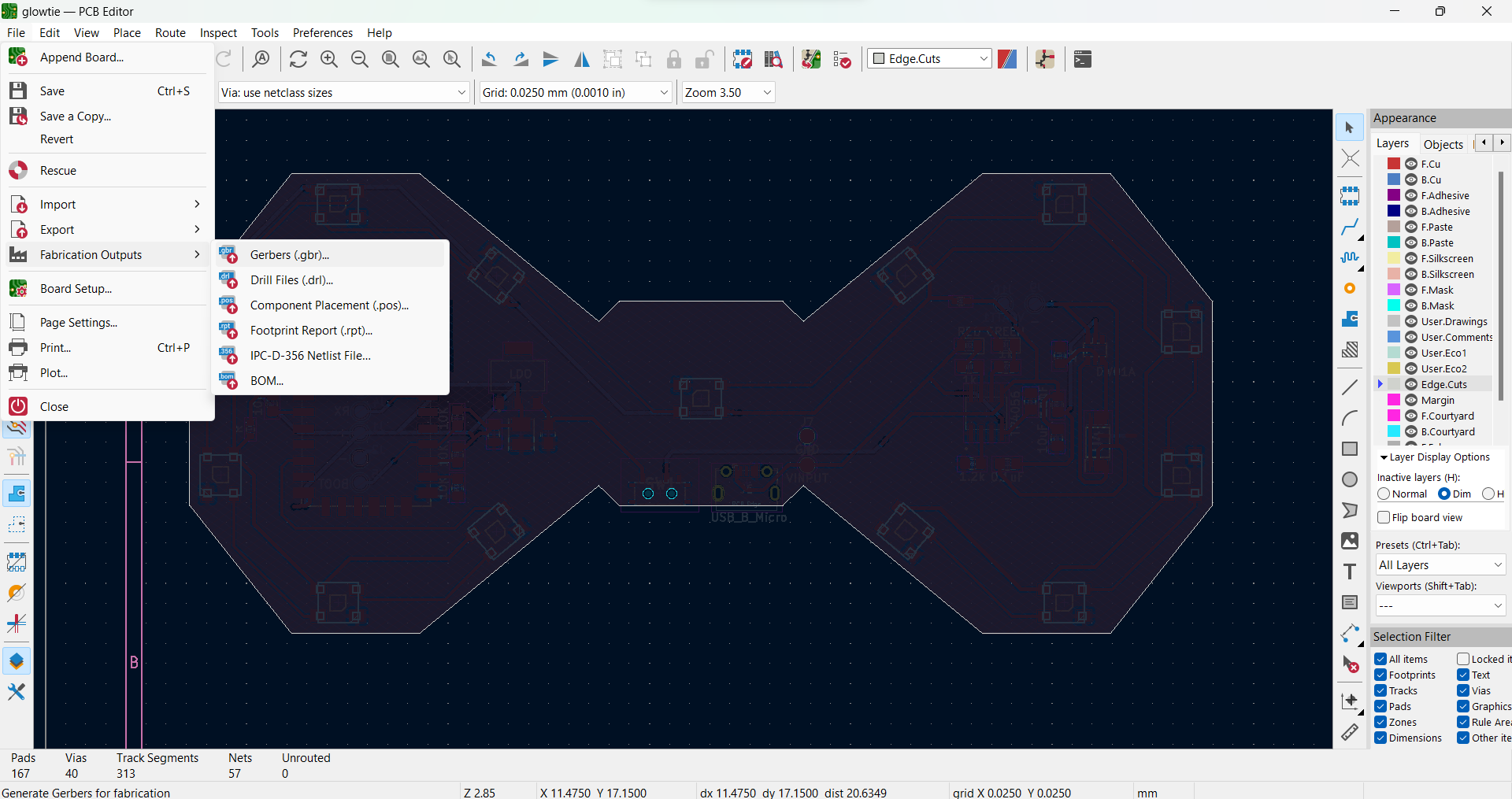
Task: Toggle visibility of the B.Cu layer
Action: pyautogui.click(x=1411, y=179)
